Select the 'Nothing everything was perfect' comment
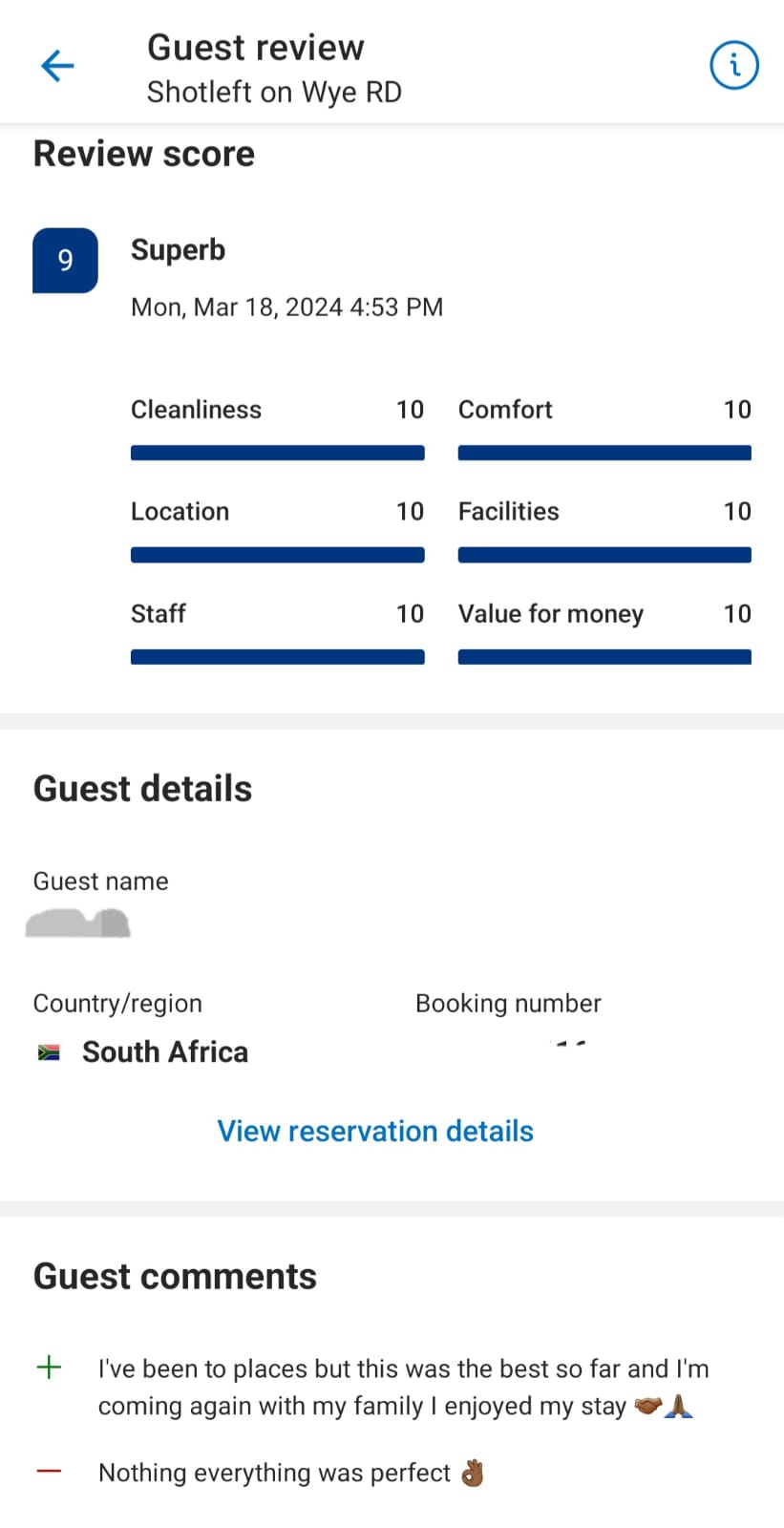The height and width of the screenshot is (1528, 784). 275,1473
